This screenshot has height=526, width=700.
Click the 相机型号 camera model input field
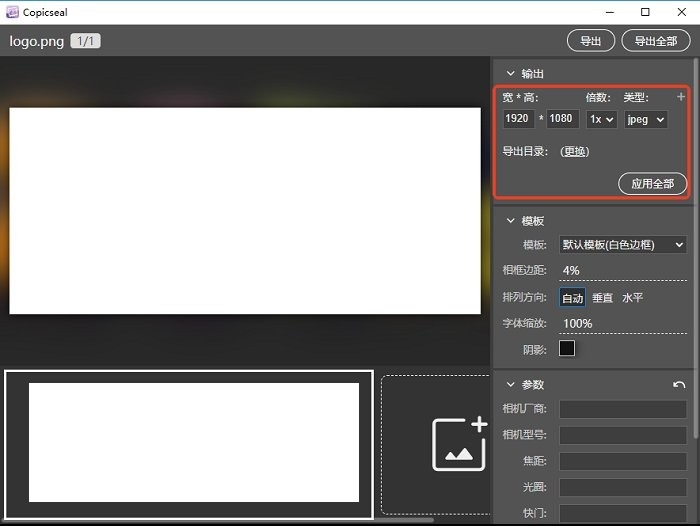pos(623,435)
